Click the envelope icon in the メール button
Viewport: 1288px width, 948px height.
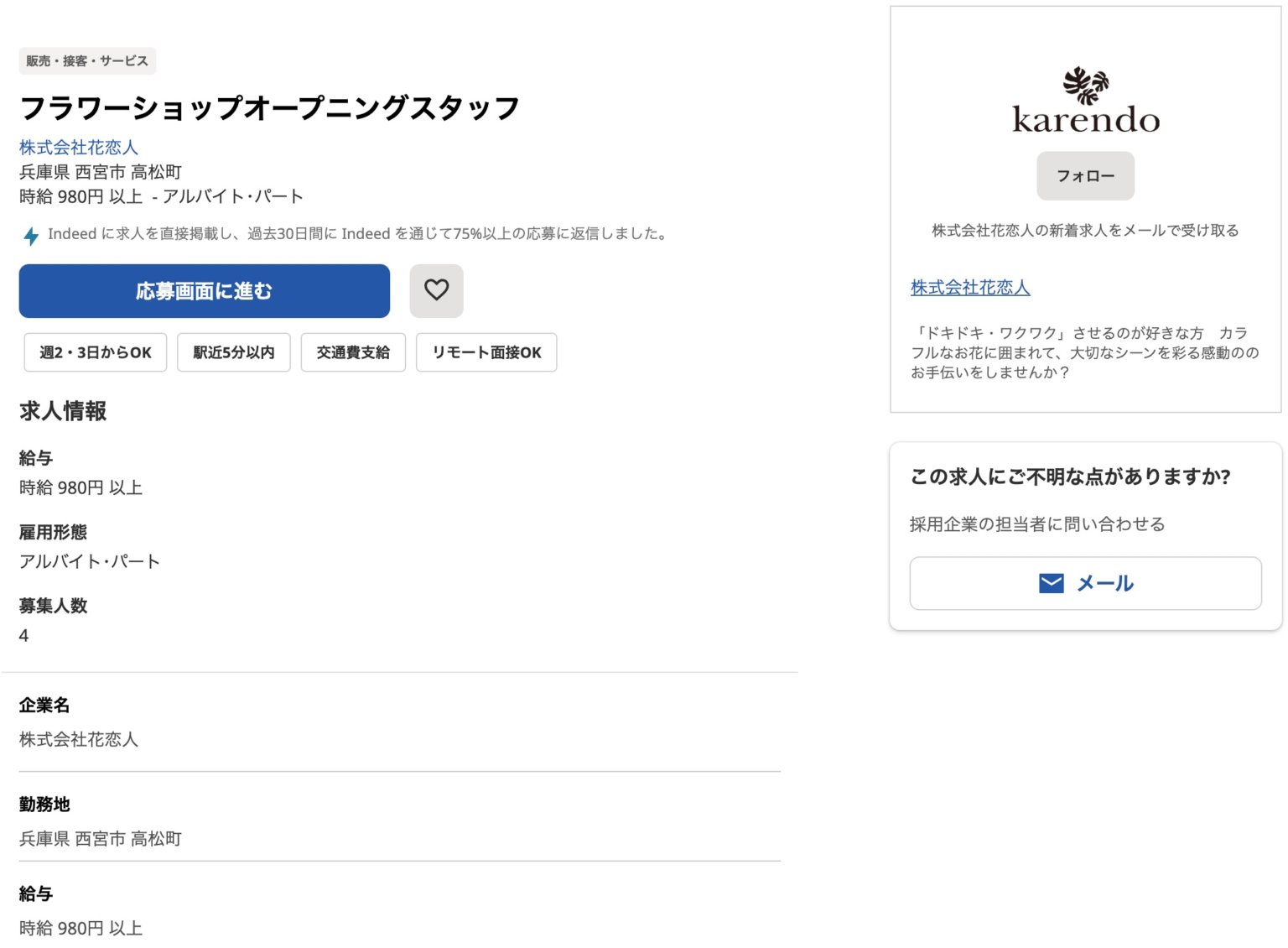pyautogui.click(x=1050, y=582)
